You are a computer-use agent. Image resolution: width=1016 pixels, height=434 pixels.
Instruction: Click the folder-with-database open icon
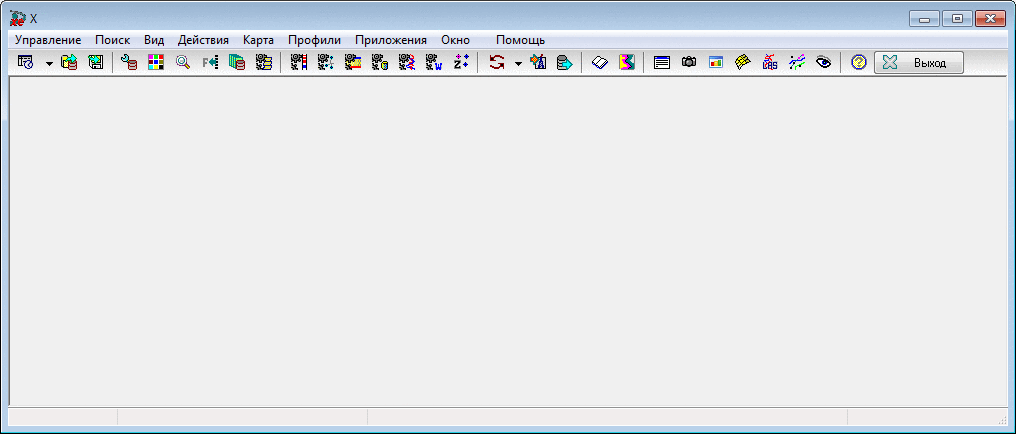69,63
